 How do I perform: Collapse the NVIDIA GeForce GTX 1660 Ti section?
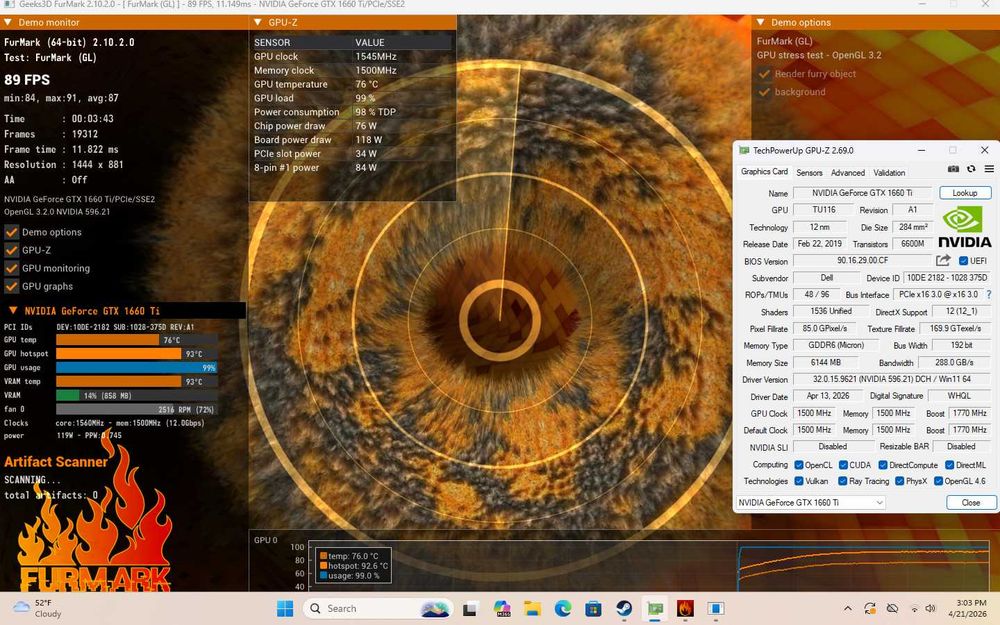point(13,311)
